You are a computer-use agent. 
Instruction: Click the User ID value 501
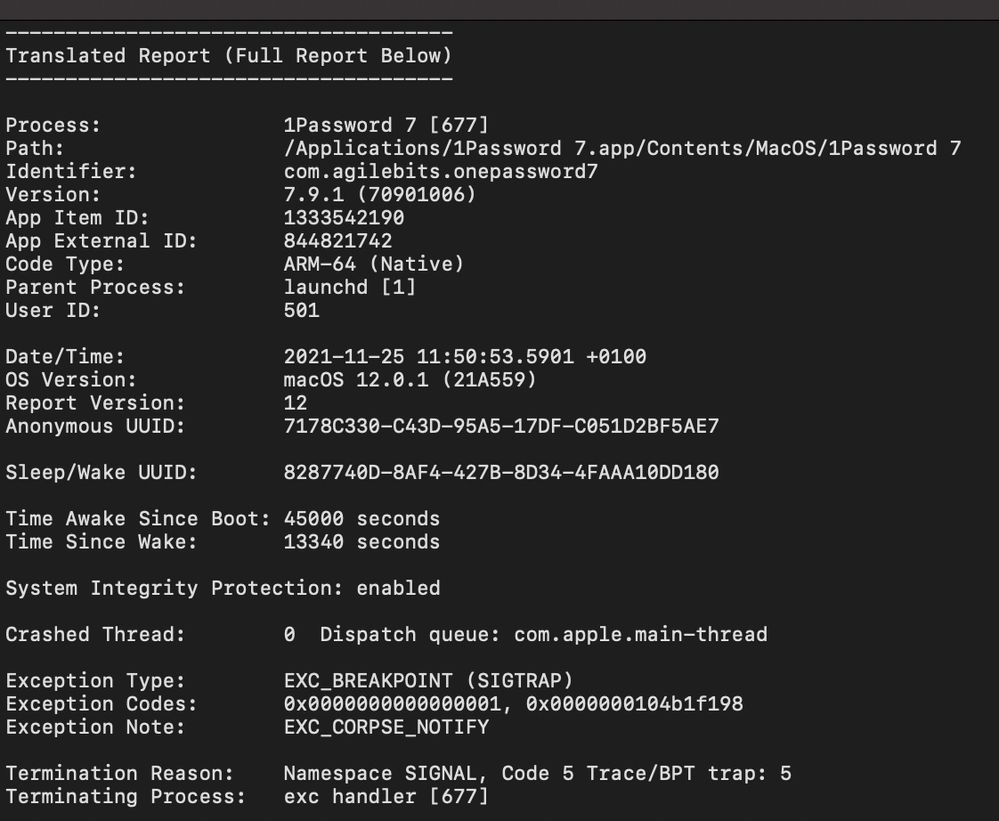pos(302,310)
